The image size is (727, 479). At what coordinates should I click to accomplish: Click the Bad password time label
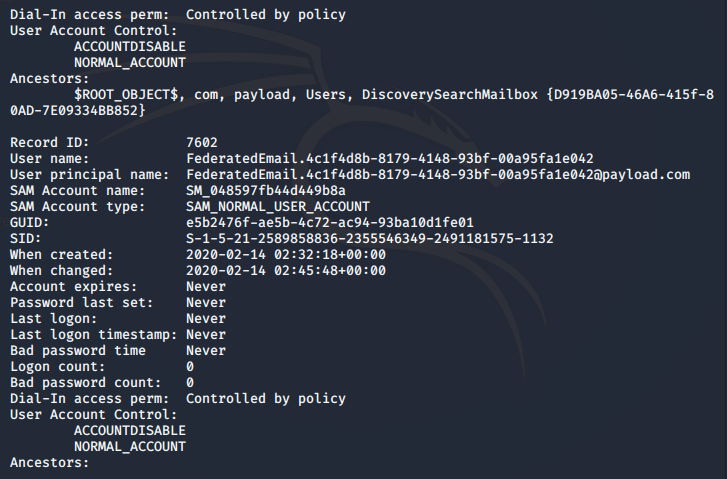[78, 350]
